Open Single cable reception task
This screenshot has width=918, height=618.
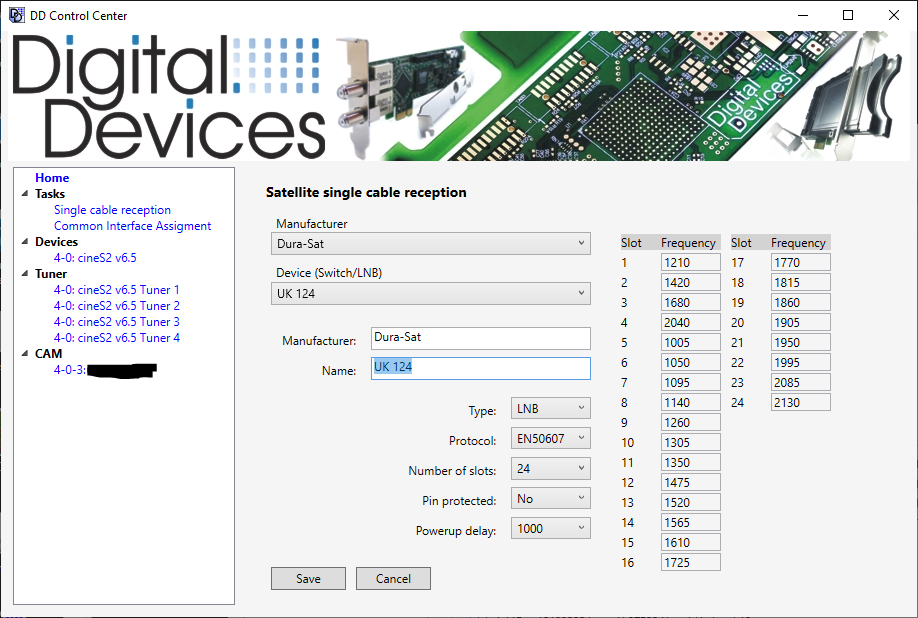click(x=112, y=210)
